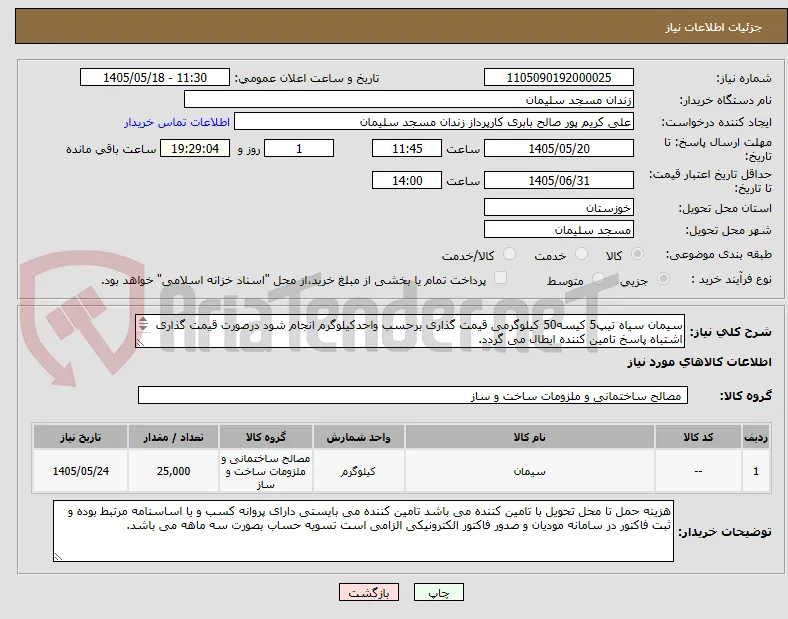Image resolution: width=788 pixels, height=619 pixels.
Task: Click the شماره نیاز field 1105090192000025
Action: [x=558, y=77]
